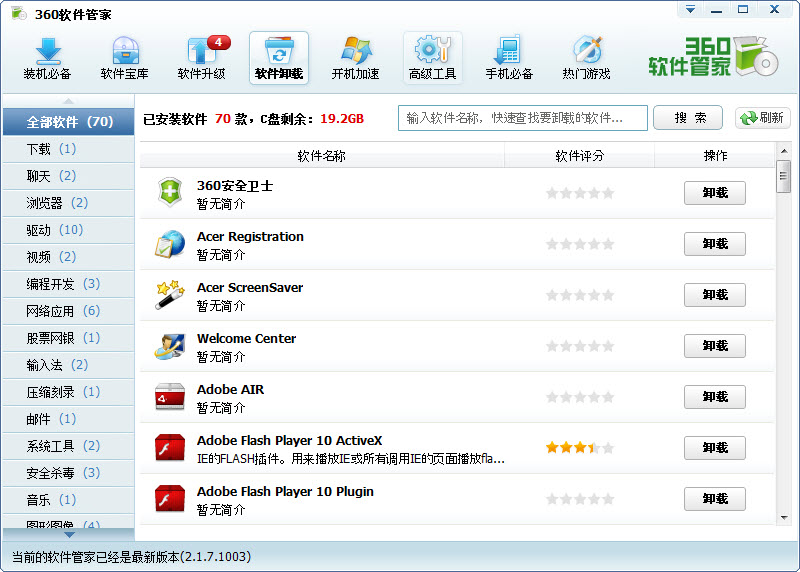Click the 'Welcome Center' name text
This screenshot has width=800, height=572.
[246, 338]
